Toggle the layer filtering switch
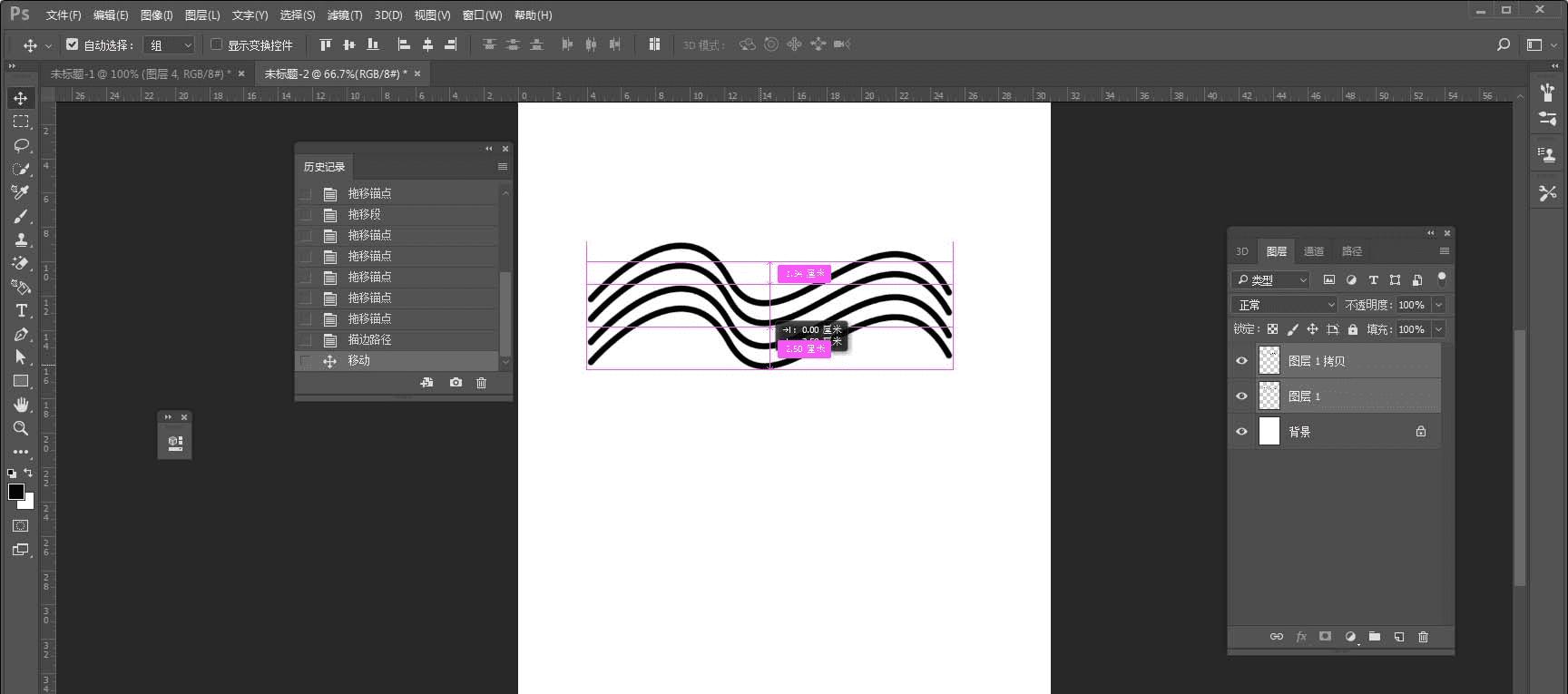 pos(1442,279)
